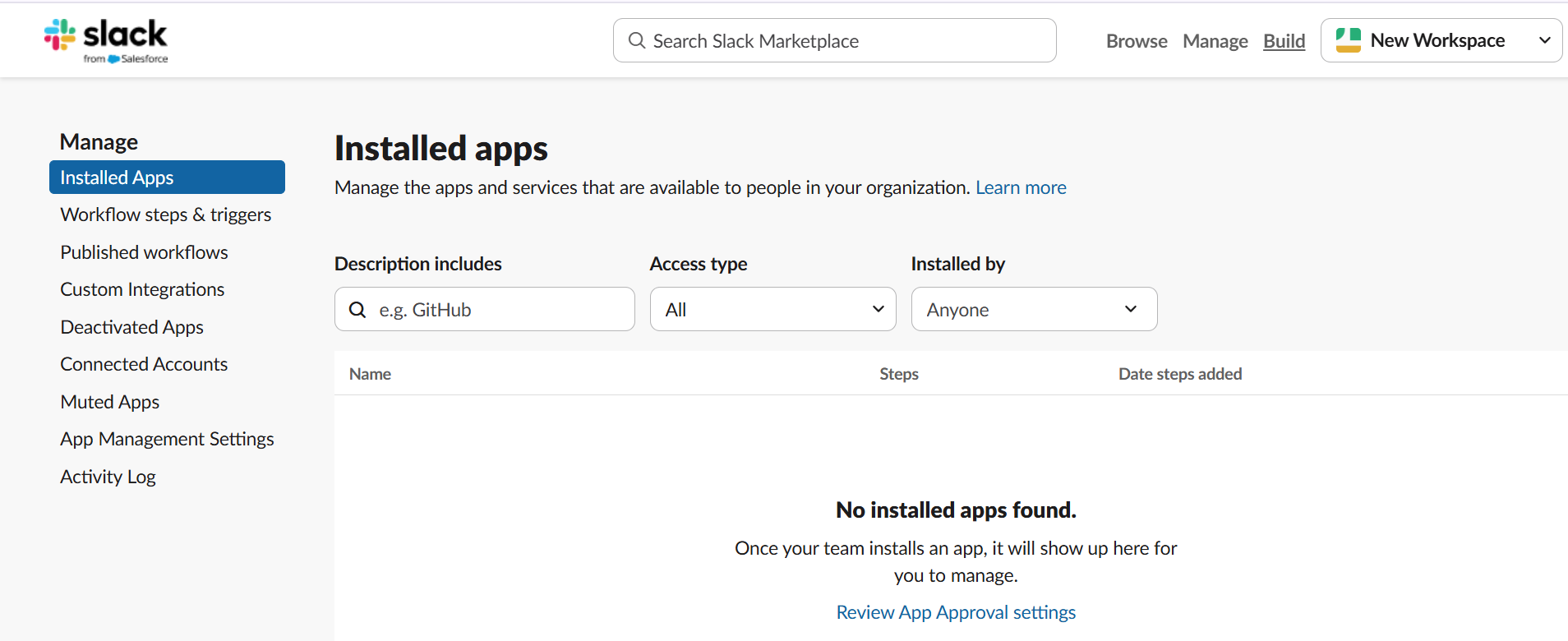Click the Learn more link
This screenshot has height=641, width=1568.
(1021, 187)
